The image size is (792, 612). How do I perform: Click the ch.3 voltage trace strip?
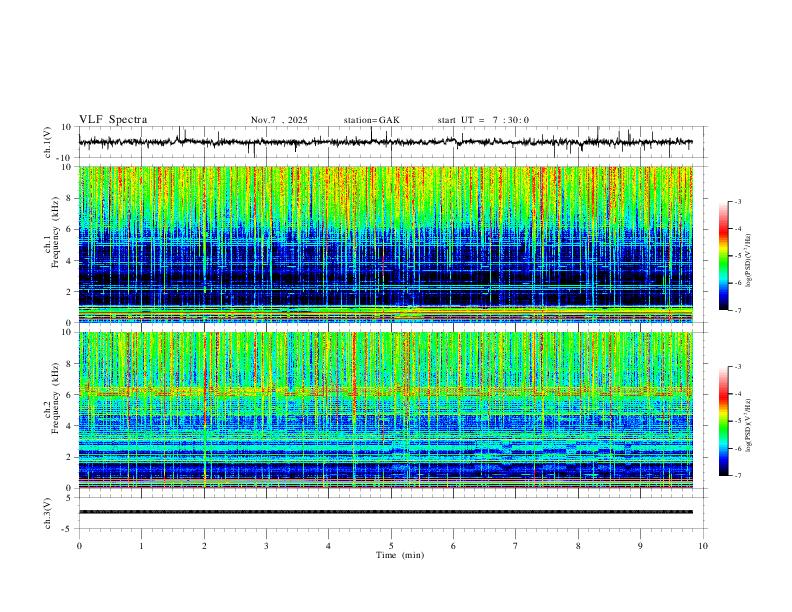[x=385, y=512]
